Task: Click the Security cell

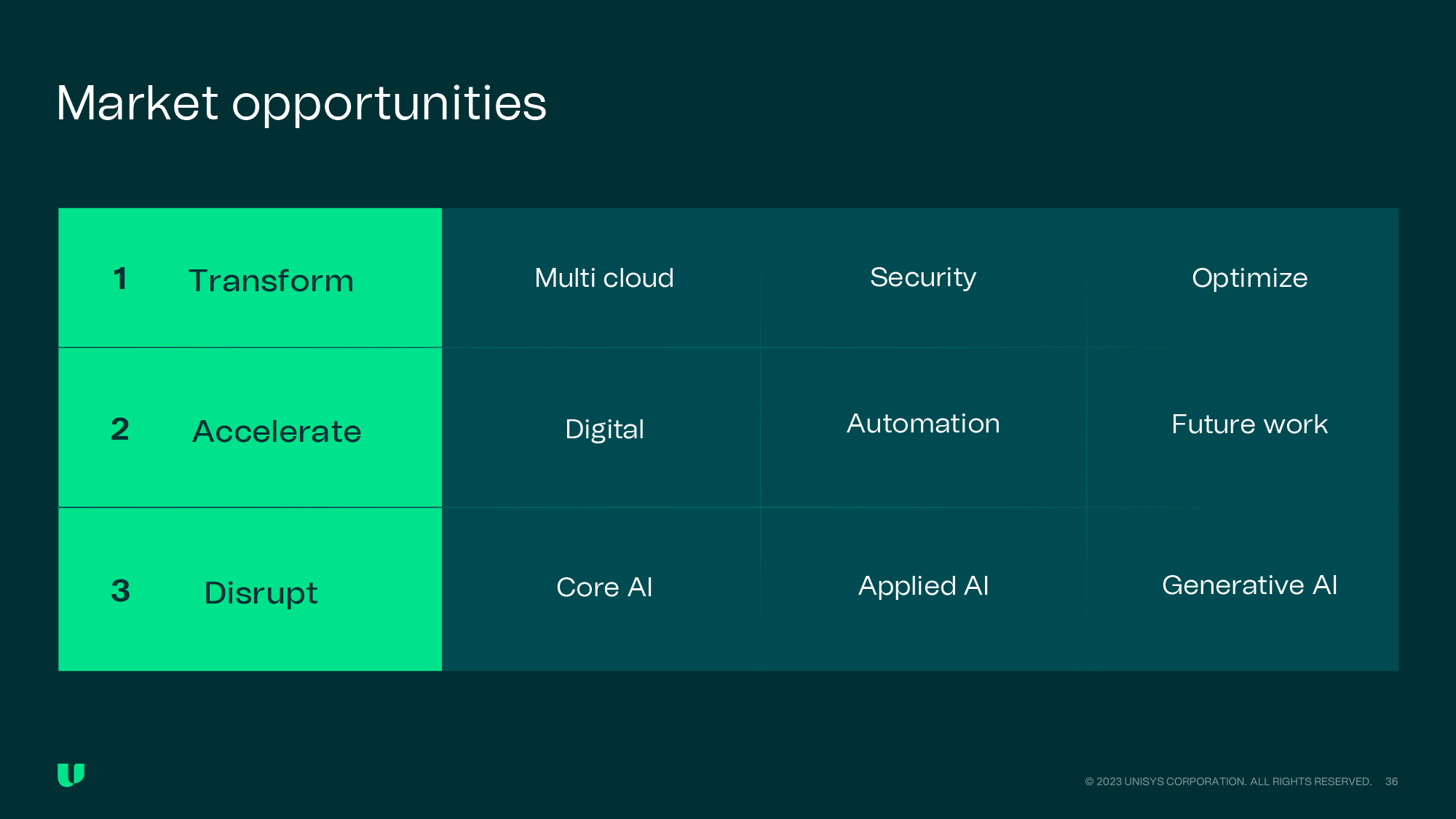Action: coord(922,278)
